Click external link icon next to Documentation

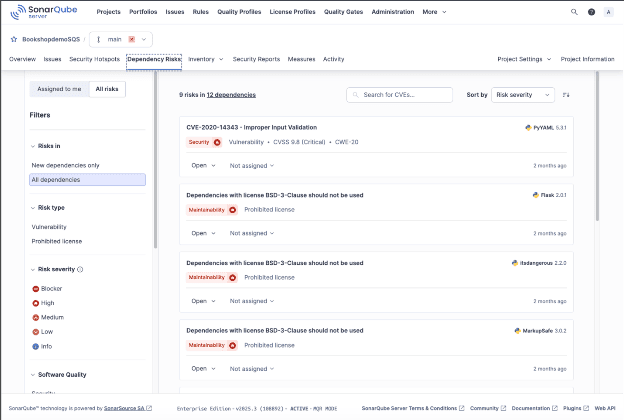pos(555,408)
